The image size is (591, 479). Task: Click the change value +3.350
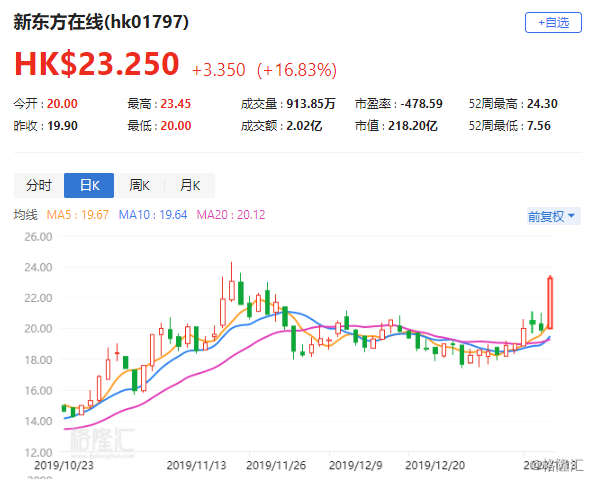pos(219,70)
